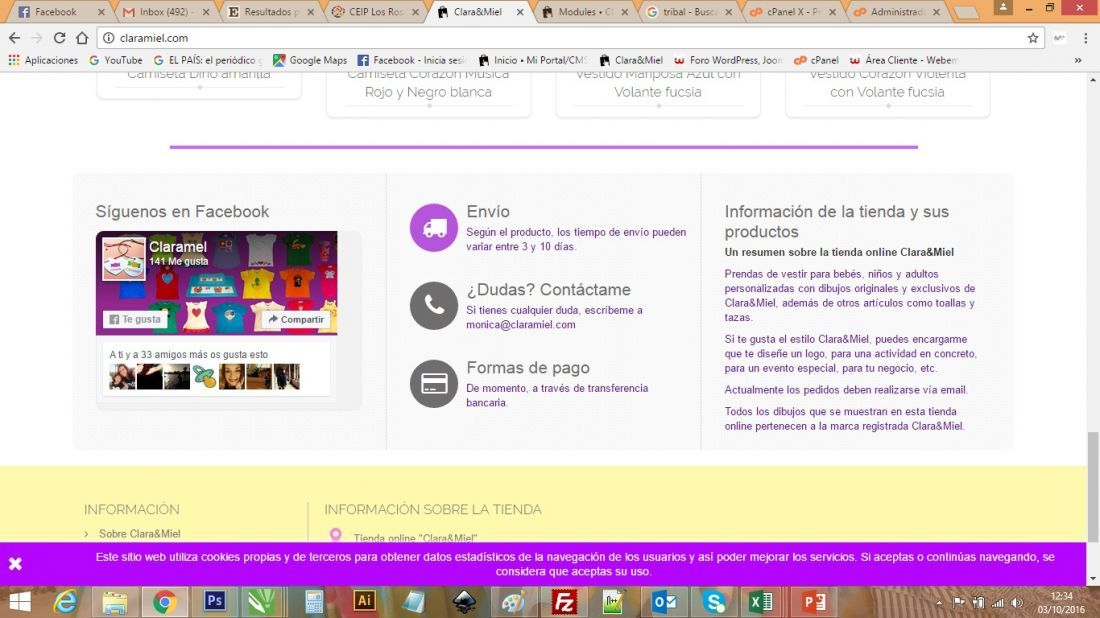
Task: Open Vestido Corazón Violenta con Volante fucsia product
Action: [x=887, y=83]
